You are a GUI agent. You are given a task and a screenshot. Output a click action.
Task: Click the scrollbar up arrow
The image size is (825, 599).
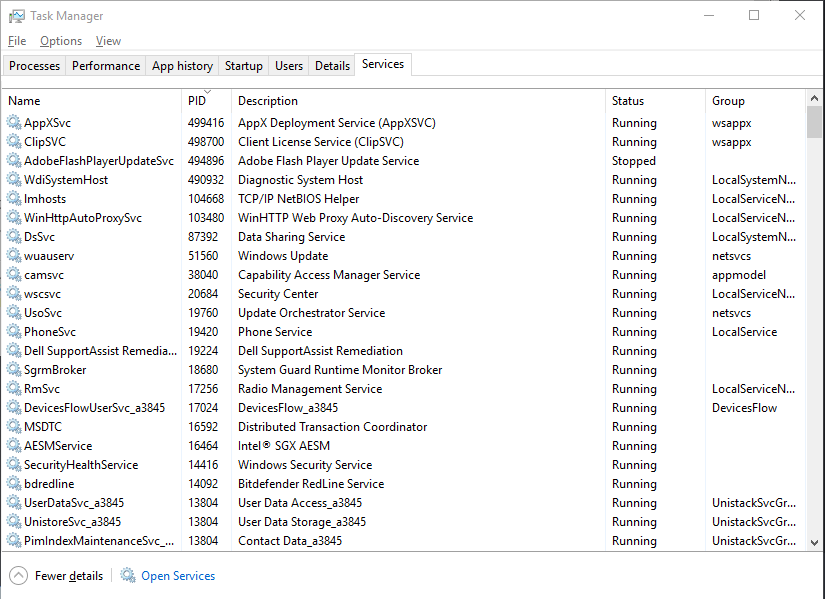(814, 98)
